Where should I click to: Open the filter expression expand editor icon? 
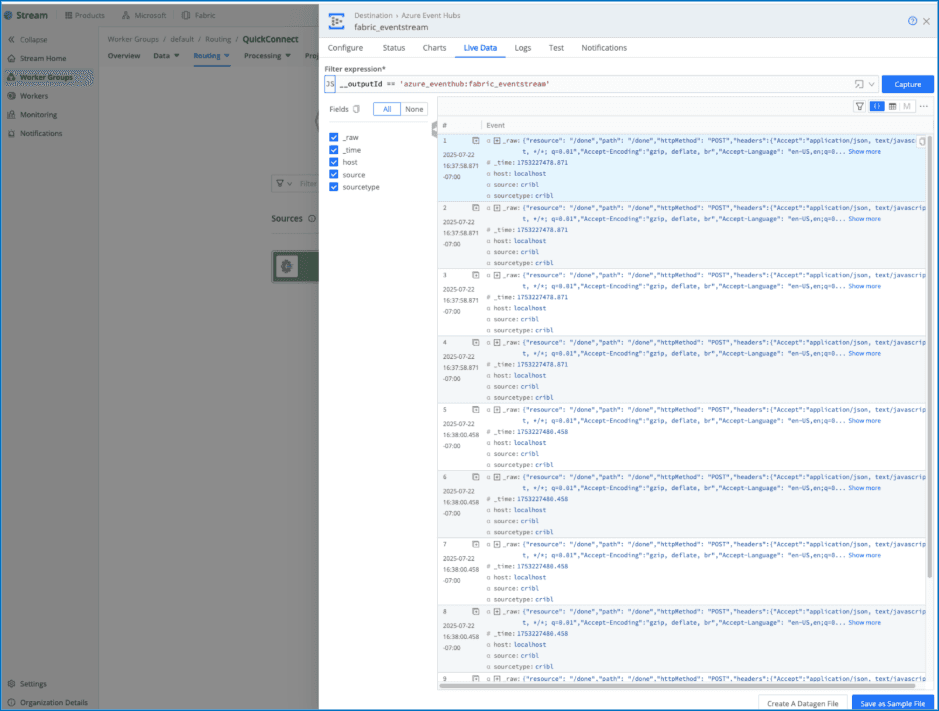tap(859, 84)
